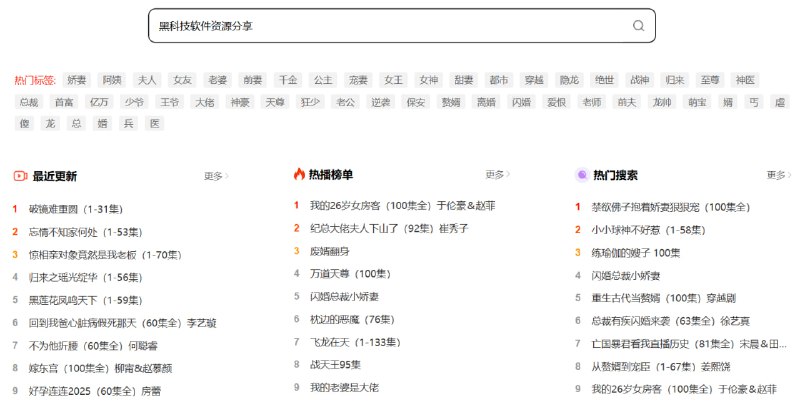The width and height of the screenshot is (800, 401).
Task: Expand 更多 for the 最近更新 list
Action: (216, 176)
